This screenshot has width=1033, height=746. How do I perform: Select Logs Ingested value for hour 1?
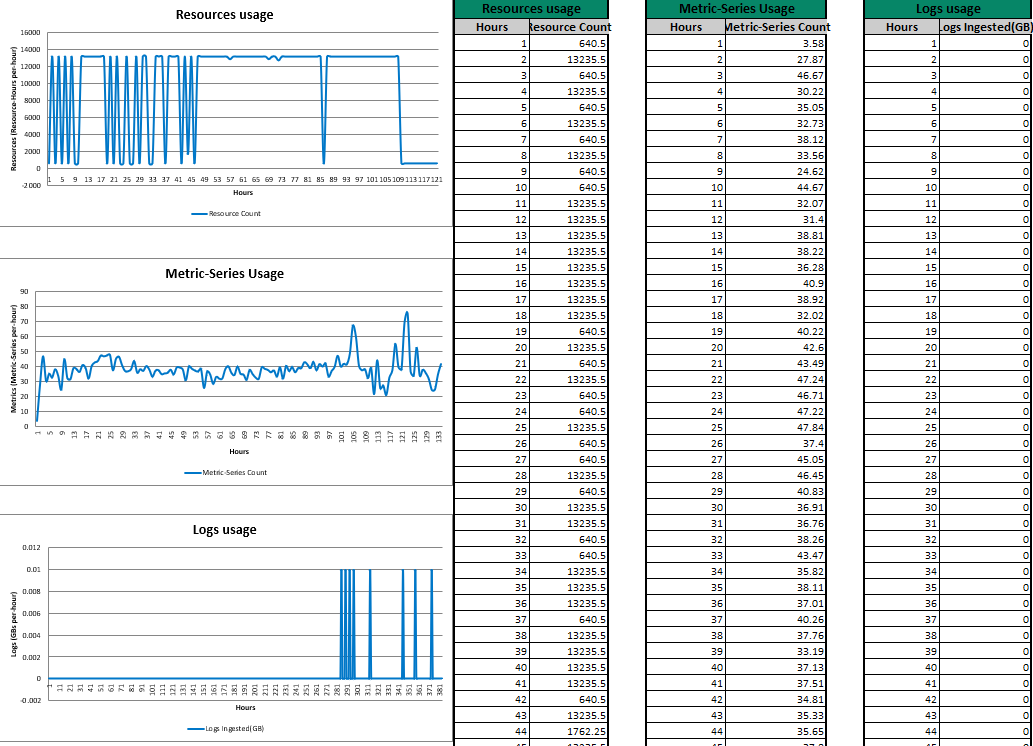click(x=985, y=43)
